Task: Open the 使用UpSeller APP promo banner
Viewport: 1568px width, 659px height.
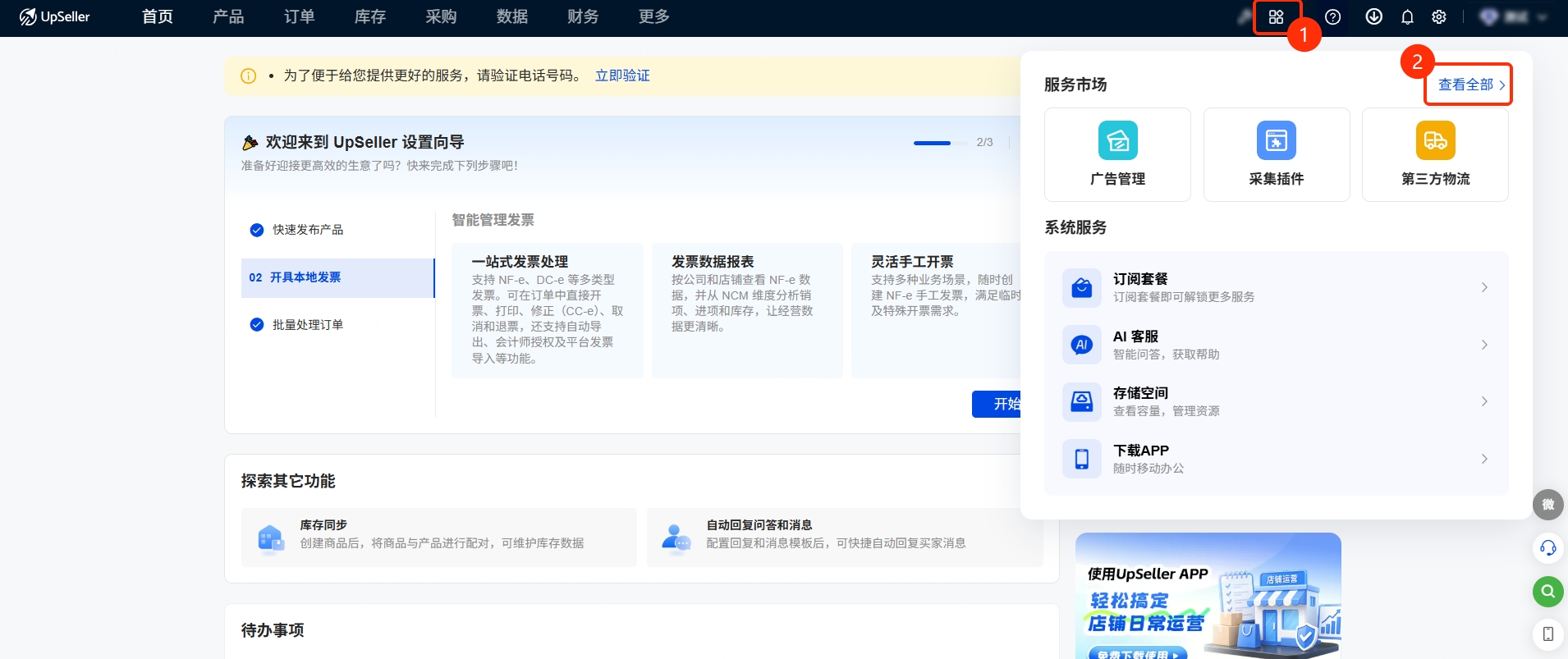Action: [x=1208, y=596]
